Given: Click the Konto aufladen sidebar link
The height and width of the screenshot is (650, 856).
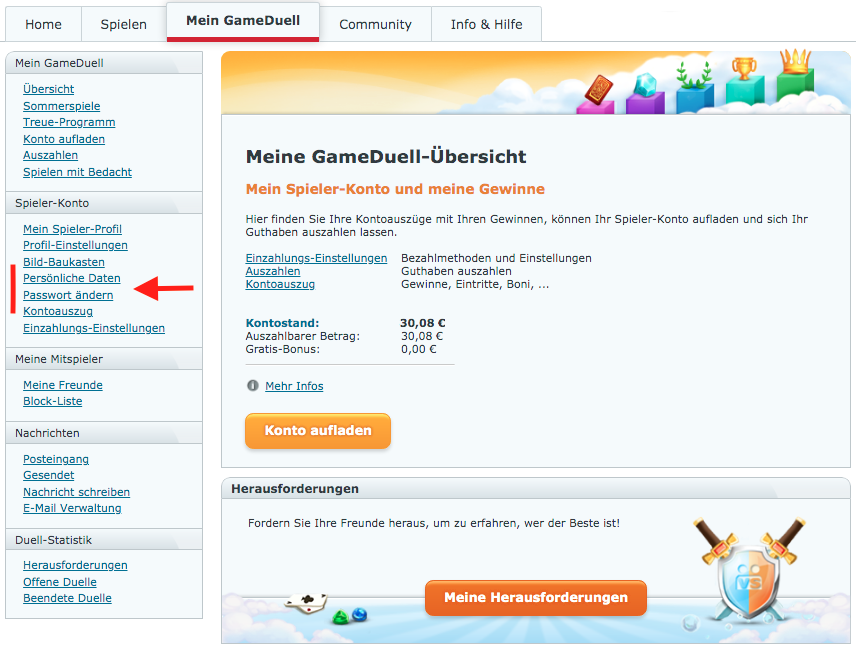Looking at the screenshot, I should [x=64, y=139].
